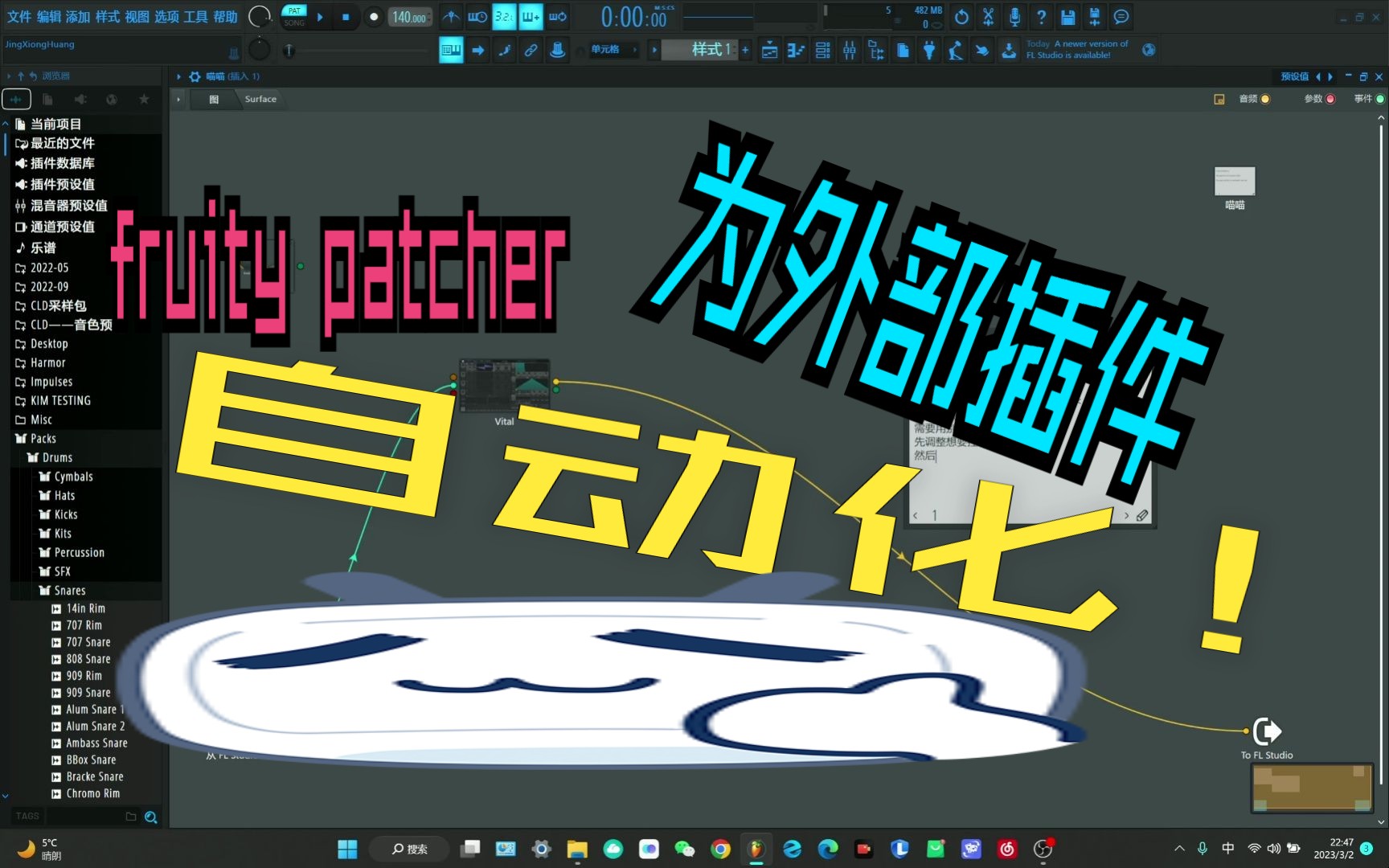1389x868 pixels.
Task: Click the one-click audio recording microphone
Action: (x=1014, y=17)
